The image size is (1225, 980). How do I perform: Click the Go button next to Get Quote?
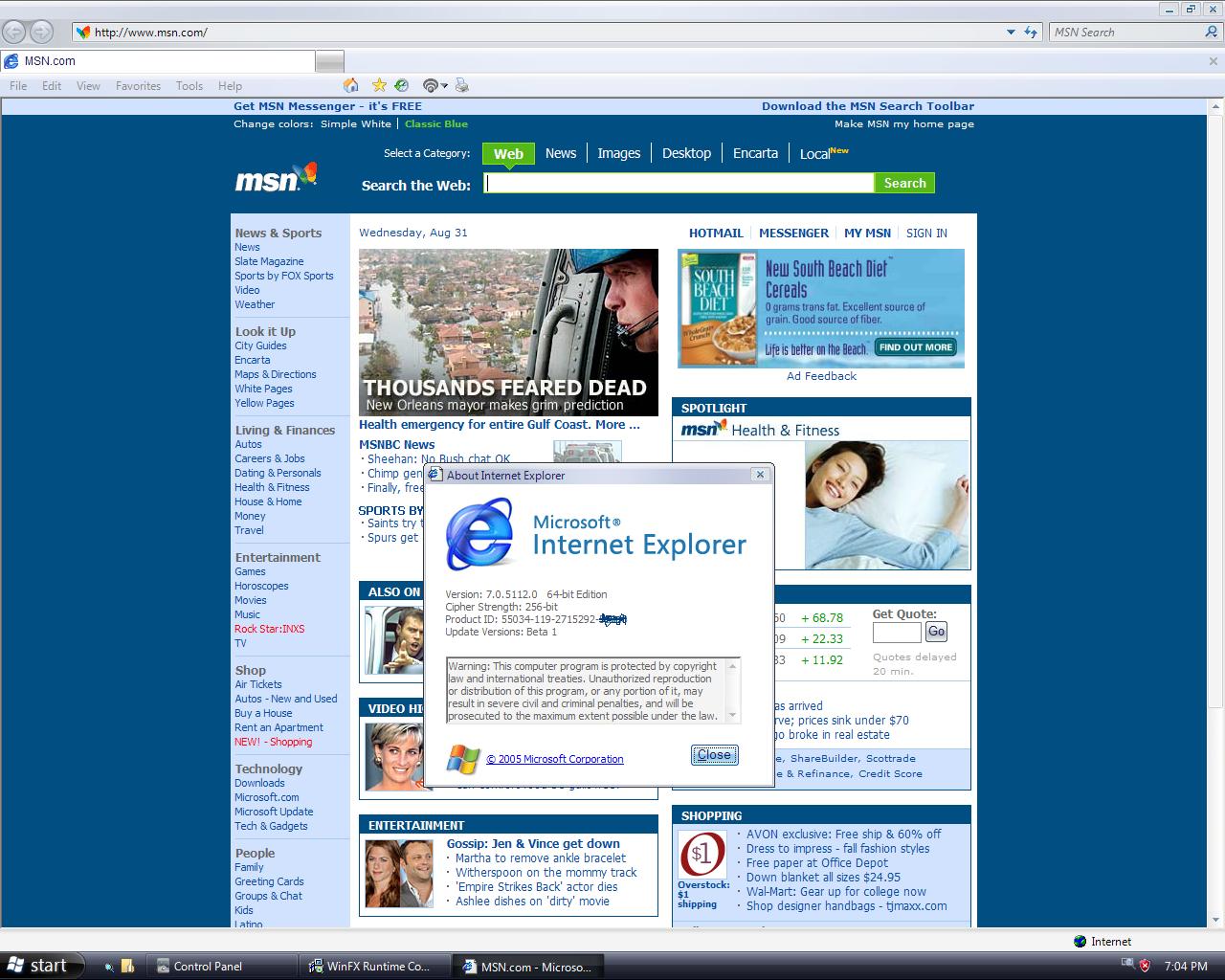[x=936, y=632]
